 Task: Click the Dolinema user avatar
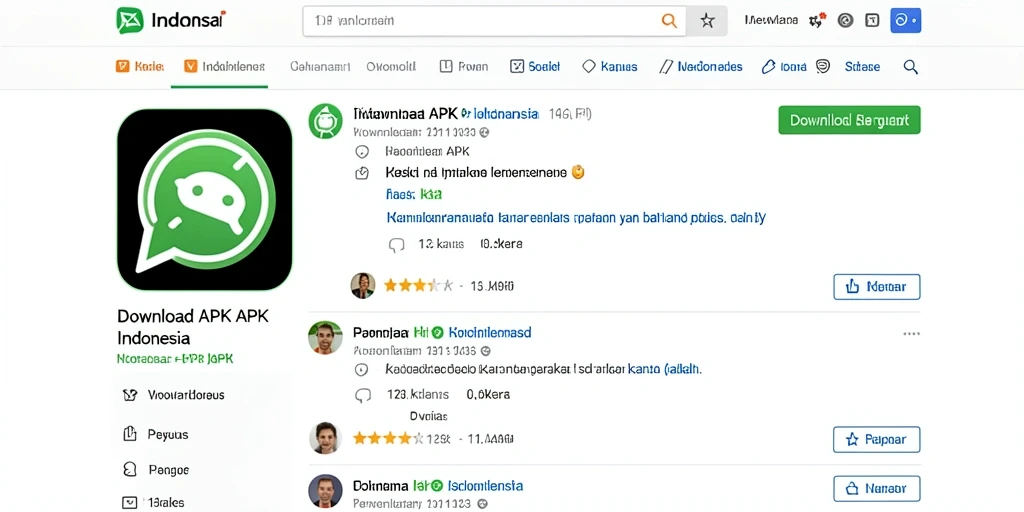(325, 490)
